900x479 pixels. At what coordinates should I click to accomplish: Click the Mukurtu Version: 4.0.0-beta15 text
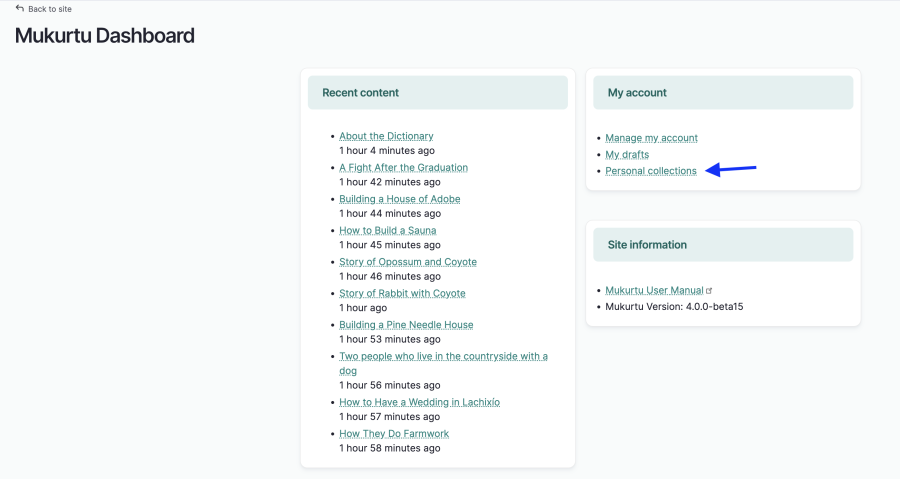click(674, 307)
